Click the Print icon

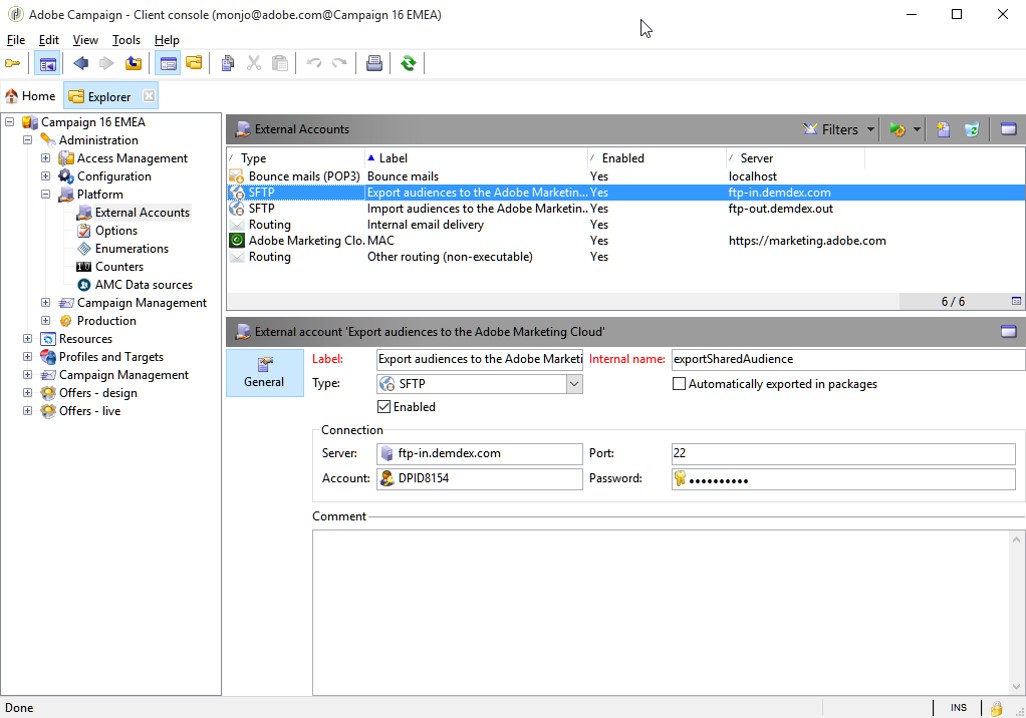[374, 63]
